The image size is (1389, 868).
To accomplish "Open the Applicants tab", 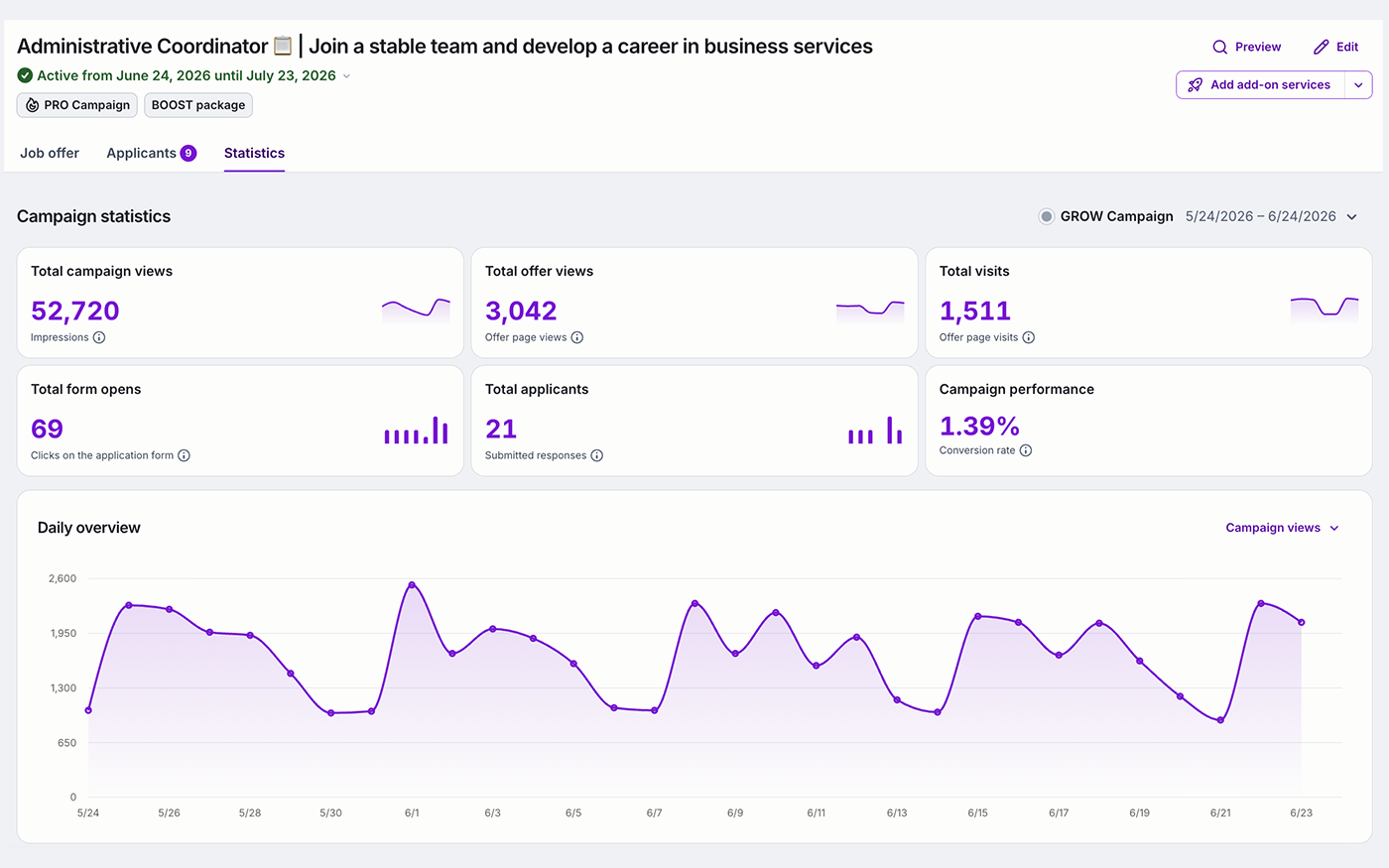I will pos(151,153).
